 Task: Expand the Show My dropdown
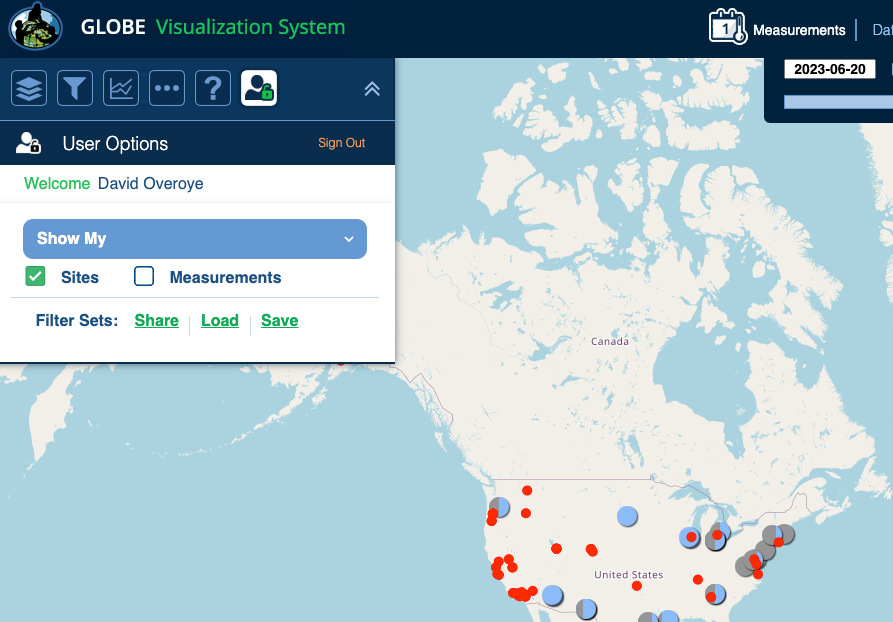click(x=195, y=239)
